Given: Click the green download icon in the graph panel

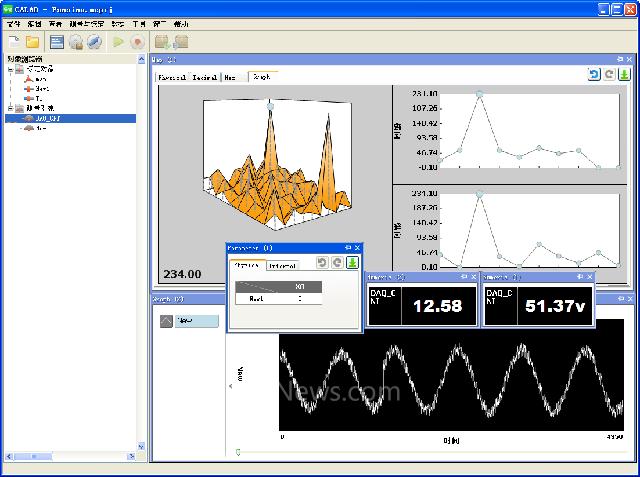Looking at the screenshot, I should tap(624, 75).
